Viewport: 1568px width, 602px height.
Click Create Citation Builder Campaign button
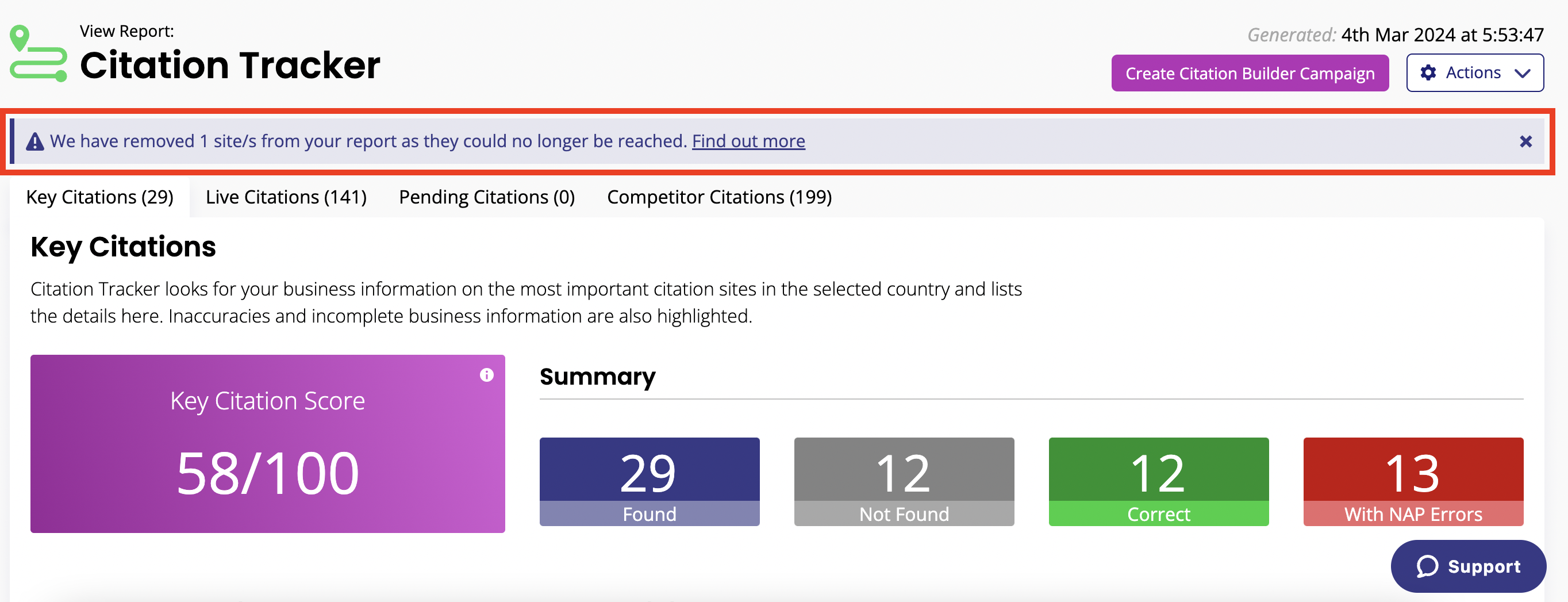(x=1249, y=73)
